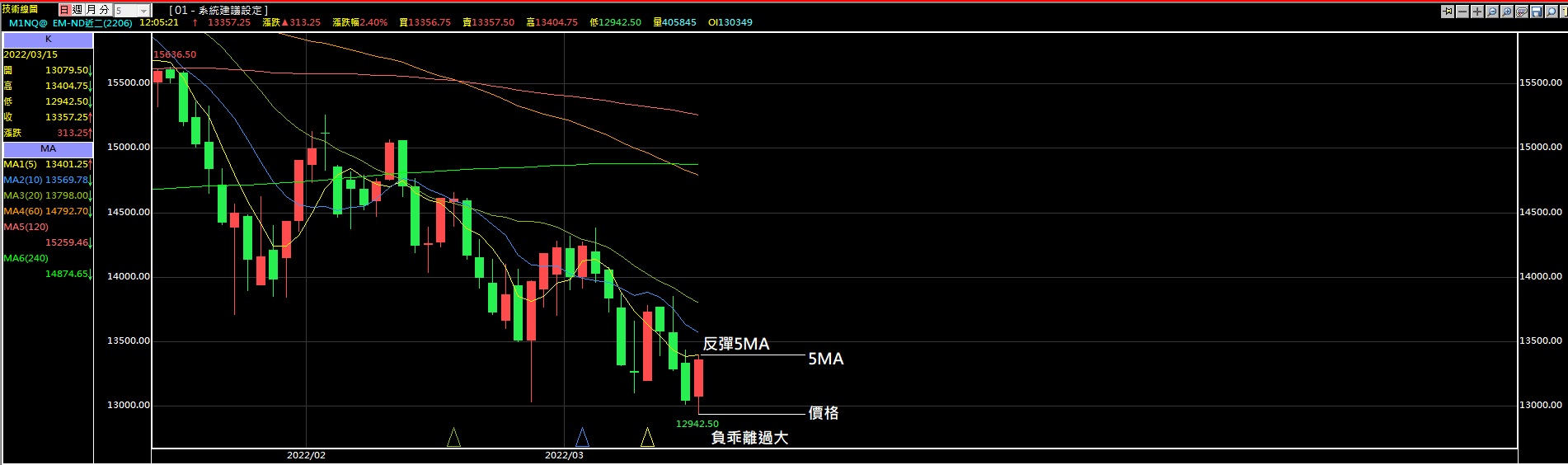Open the 系統建議設定 template setting
Viewport: 1568px width, 465px height.
coord(218,10)
